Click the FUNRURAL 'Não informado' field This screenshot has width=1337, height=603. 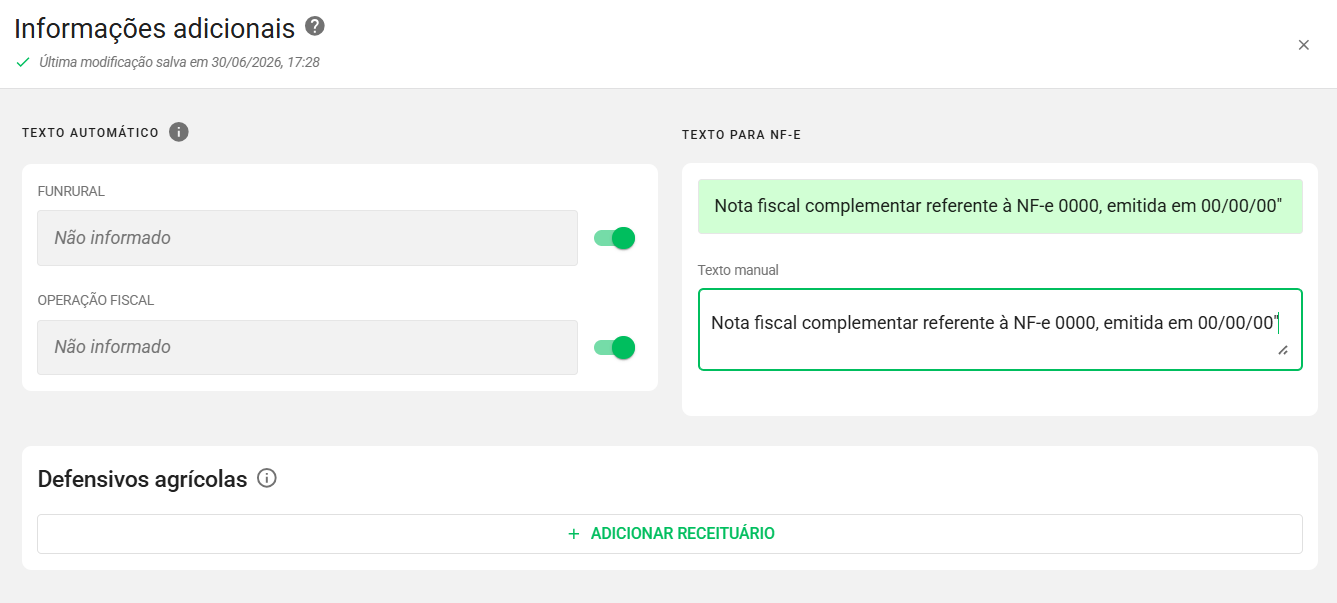pyautogui.click(x=307, y=238)
